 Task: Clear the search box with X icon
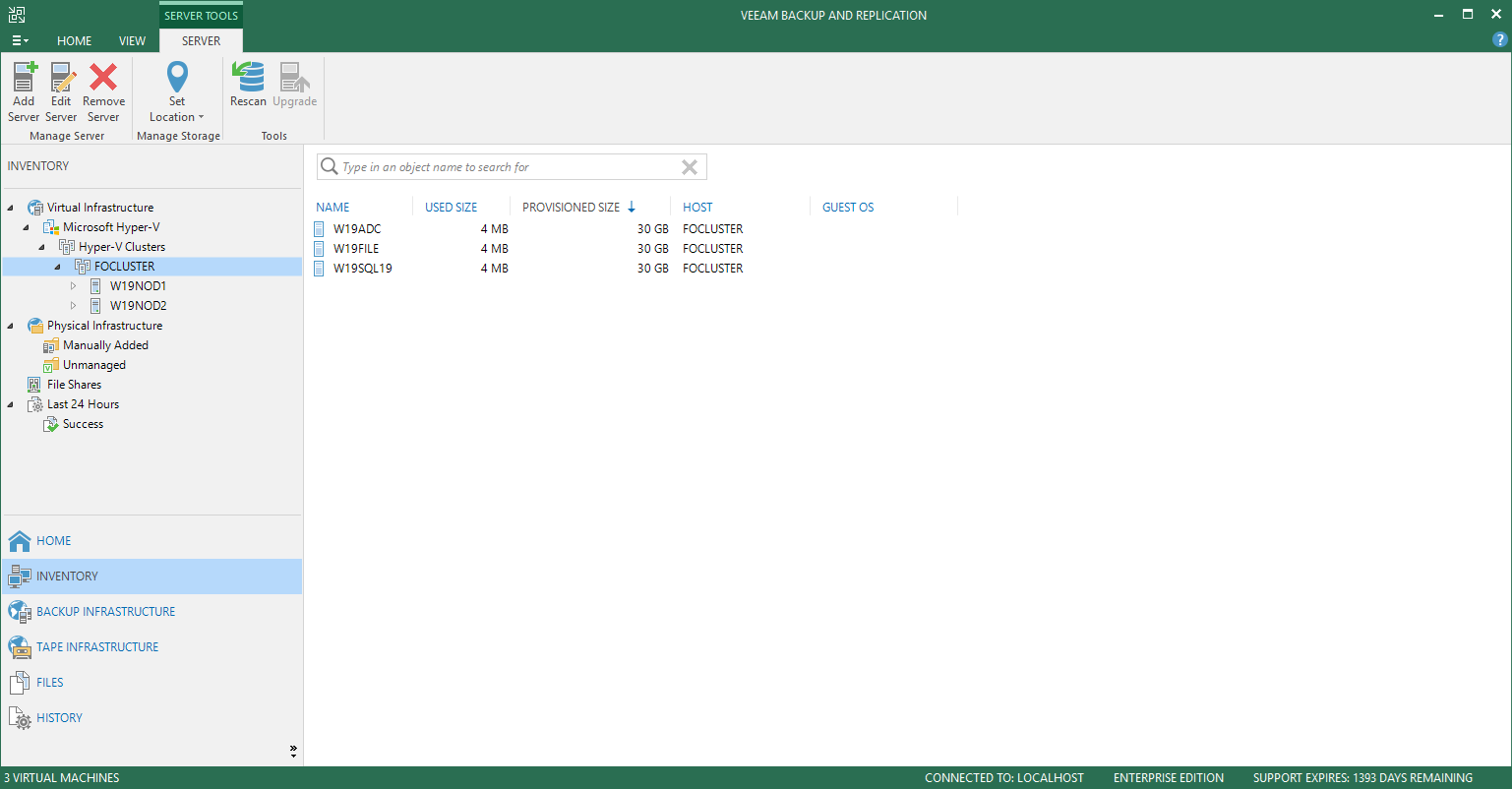(x=690, y=167)
